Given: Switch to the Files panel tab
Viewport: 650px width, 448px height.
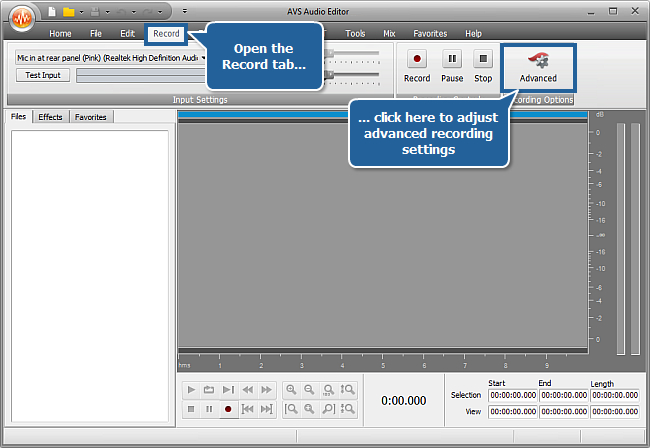Looking at the screenshot, I should [x=19, y=116].
